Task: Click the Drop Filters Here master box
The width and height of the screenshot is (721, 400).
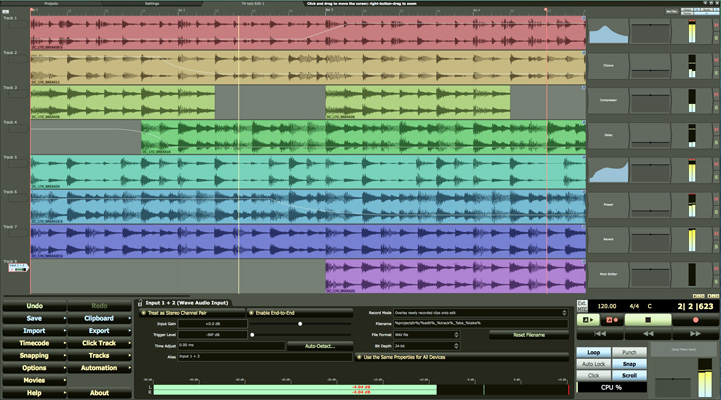Action: pos(684,350)
